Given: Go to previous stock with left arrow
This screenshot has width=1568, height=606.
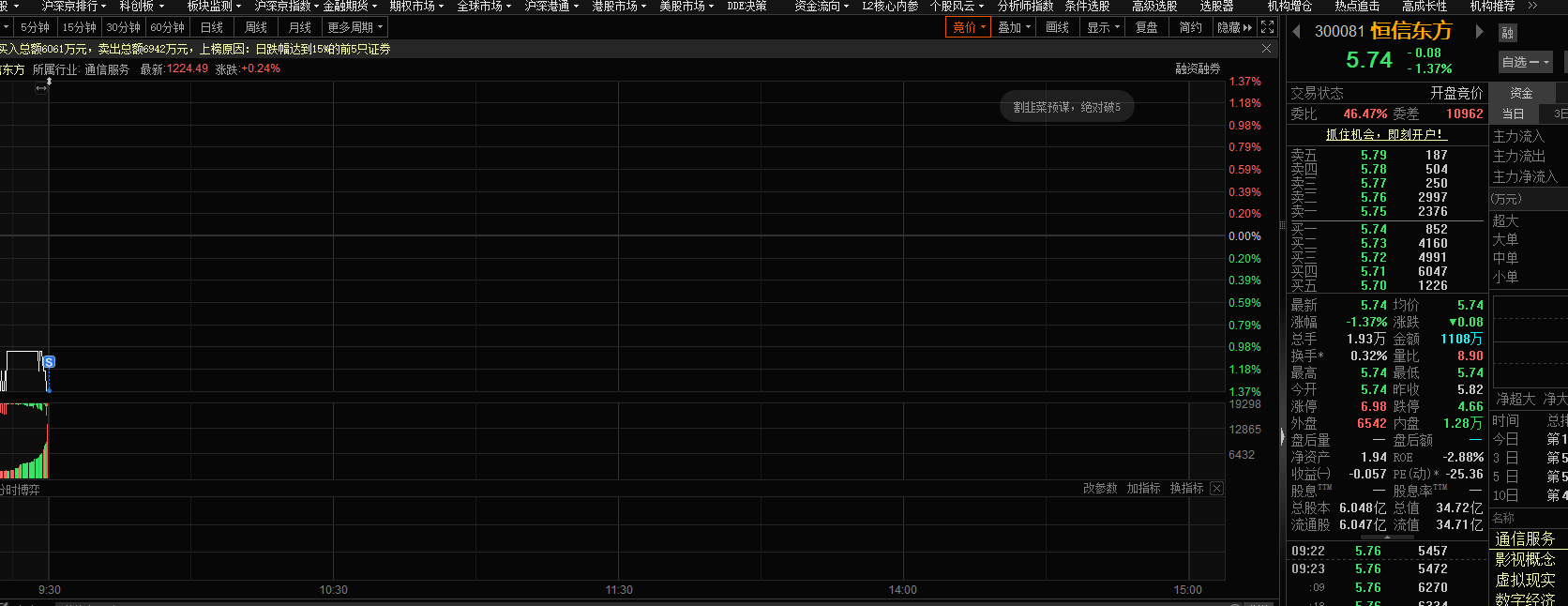Looking at the screenshot, I should coord(1296,31).
